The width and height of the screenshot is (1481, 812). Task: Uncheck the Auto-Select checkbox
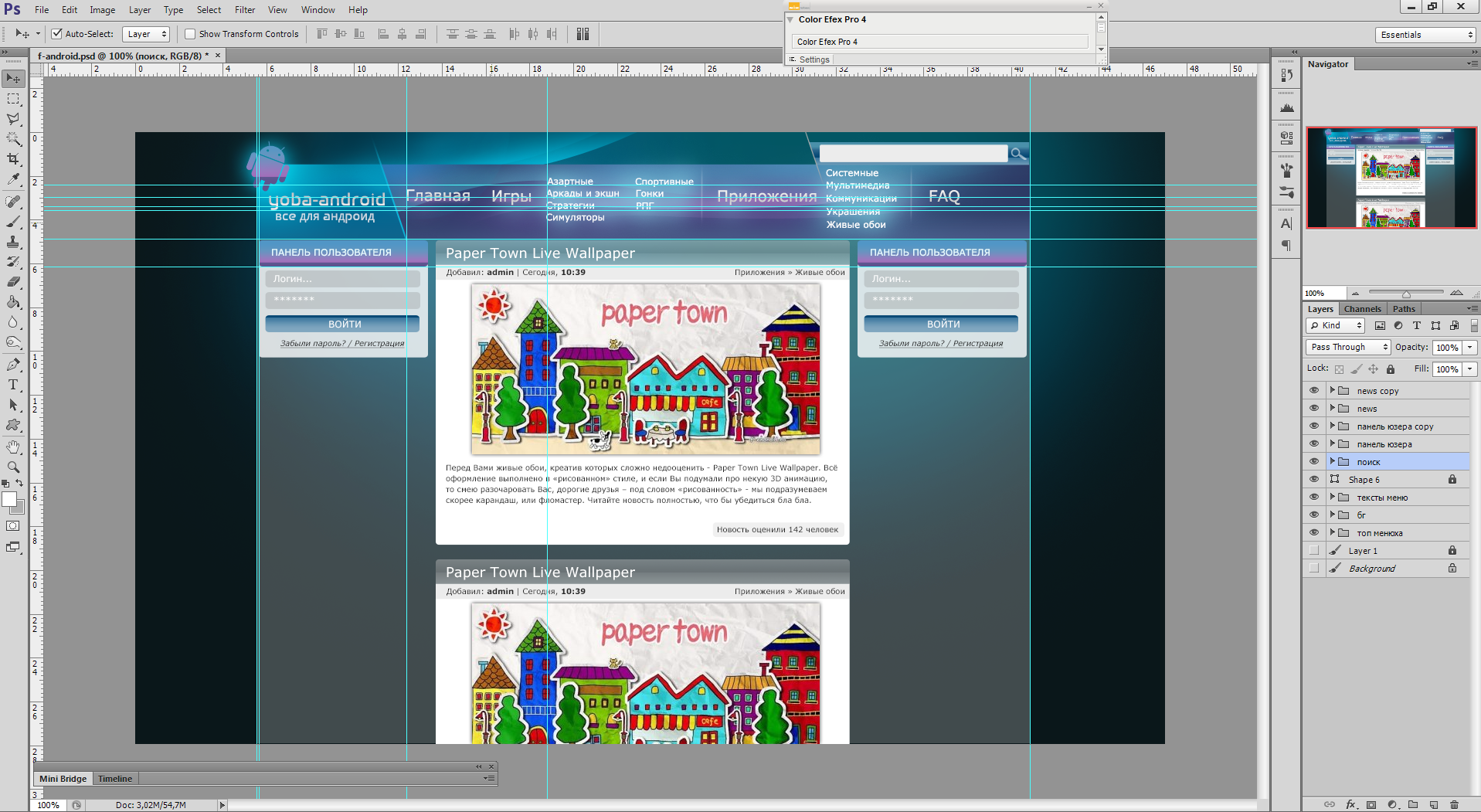[57, 34]
